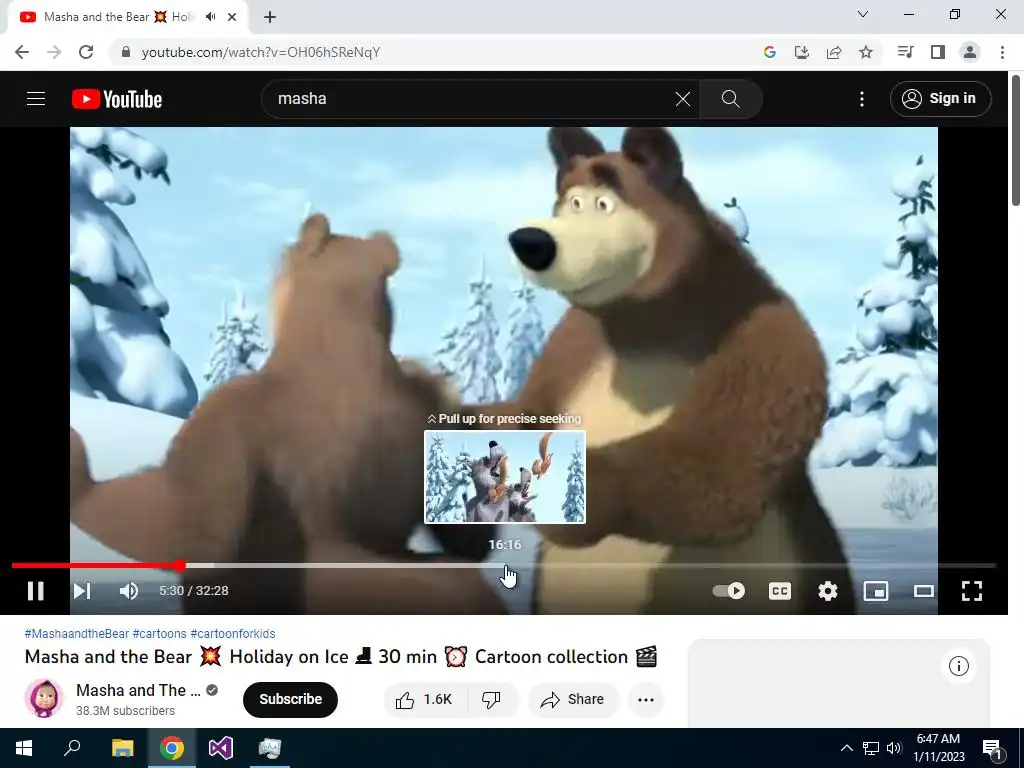Like the video with 1.6K likes
Image resolution: width=1024 pixels, height=768 pixels.
point(423,699)
